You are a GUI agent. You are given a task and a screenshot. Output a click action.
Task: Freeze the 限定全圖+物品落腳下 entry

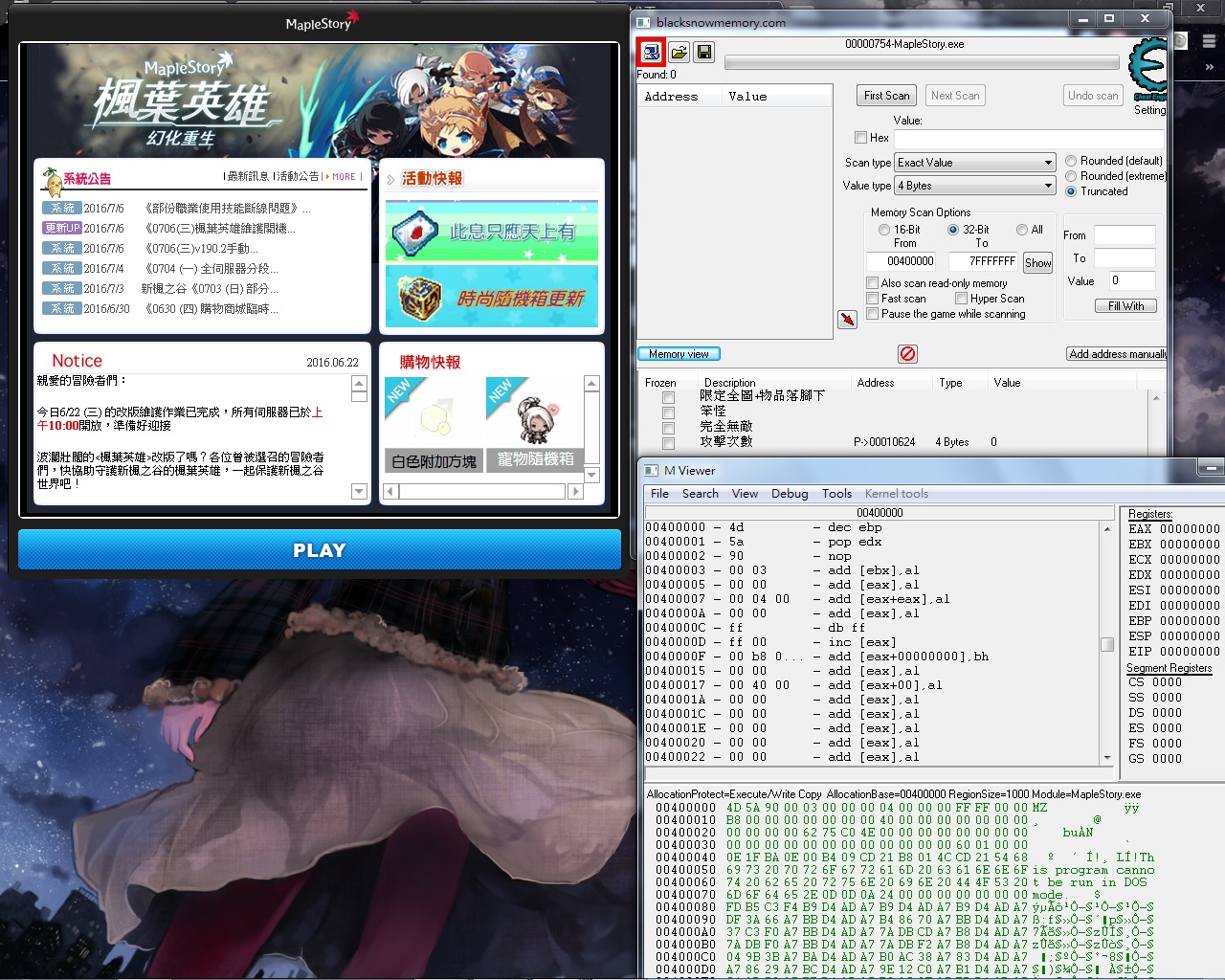[668, 397]
